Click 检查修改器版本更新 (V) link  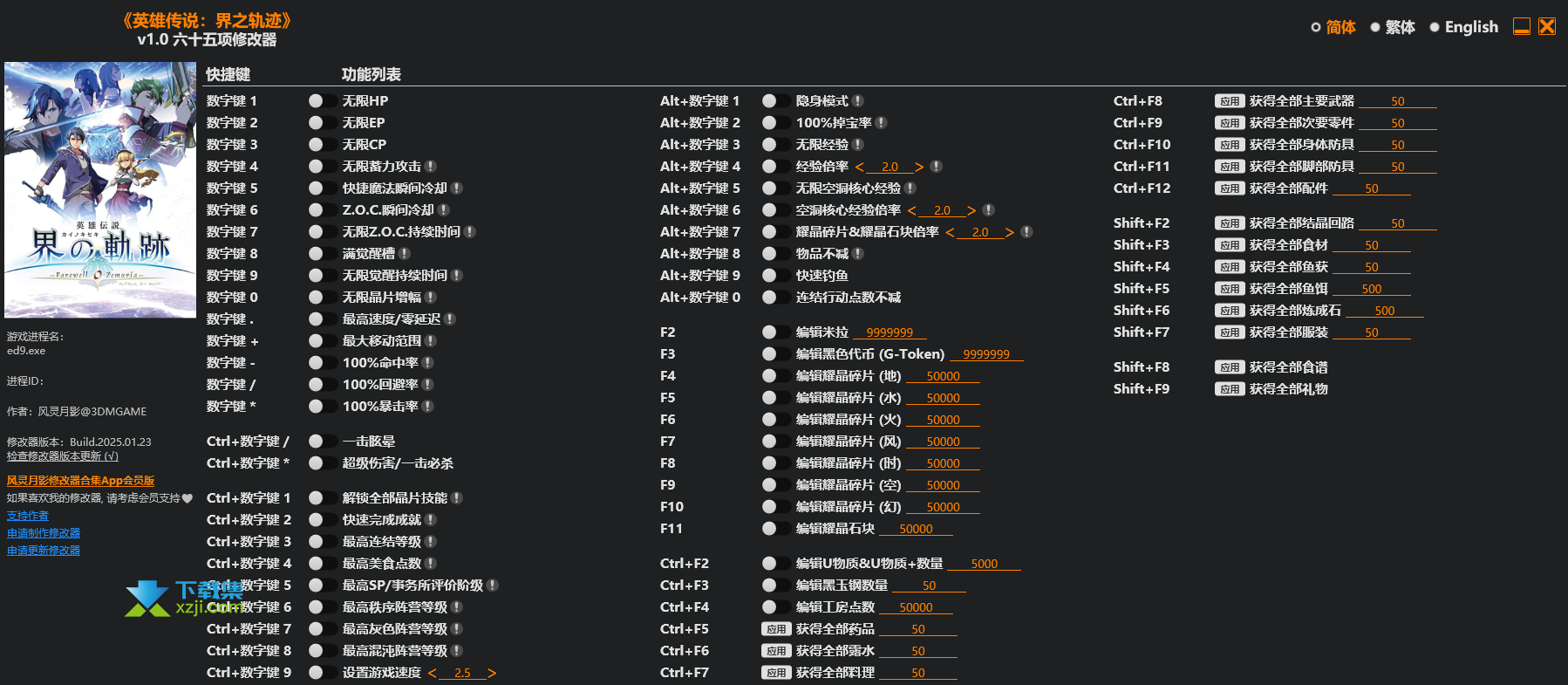(63, 456)
